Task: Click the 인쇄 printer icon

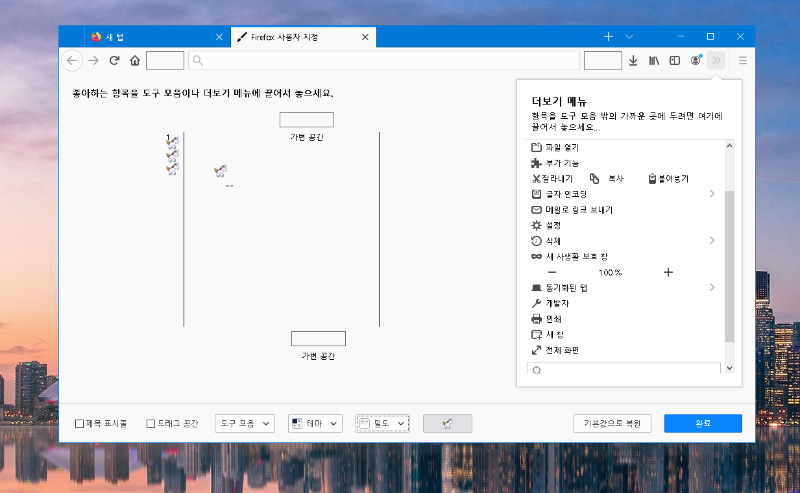Action: pos(536,319)
